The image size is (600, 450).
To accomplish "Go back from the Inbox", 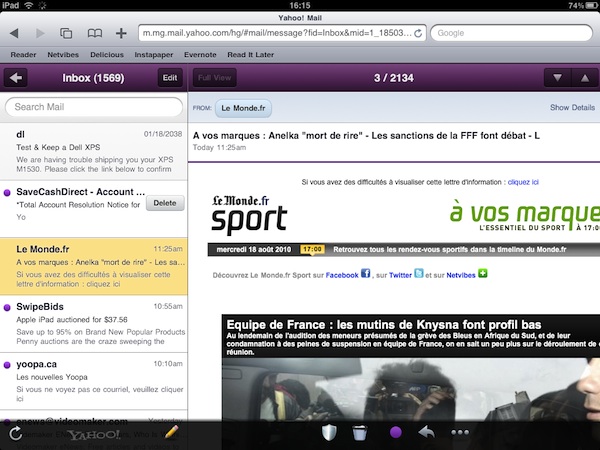I will click(x=15, y=78).
